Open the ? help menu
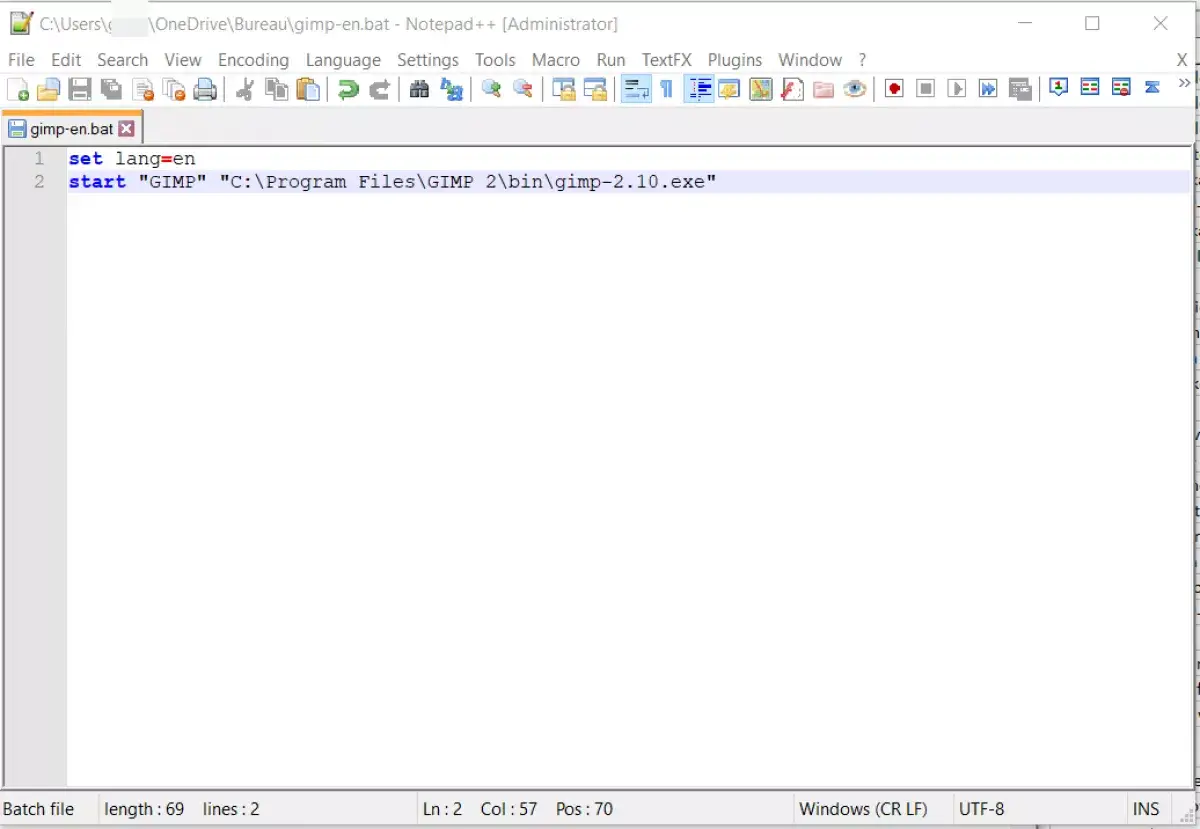 862,60
